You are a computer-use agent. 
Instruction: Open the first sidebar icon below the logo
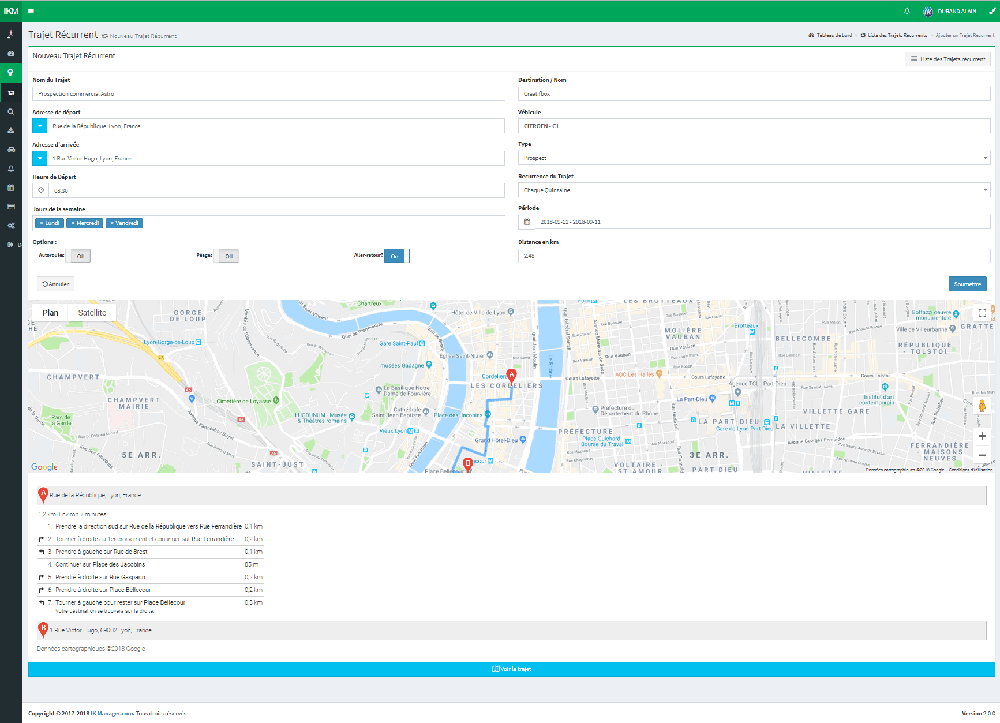coord(10,34)
